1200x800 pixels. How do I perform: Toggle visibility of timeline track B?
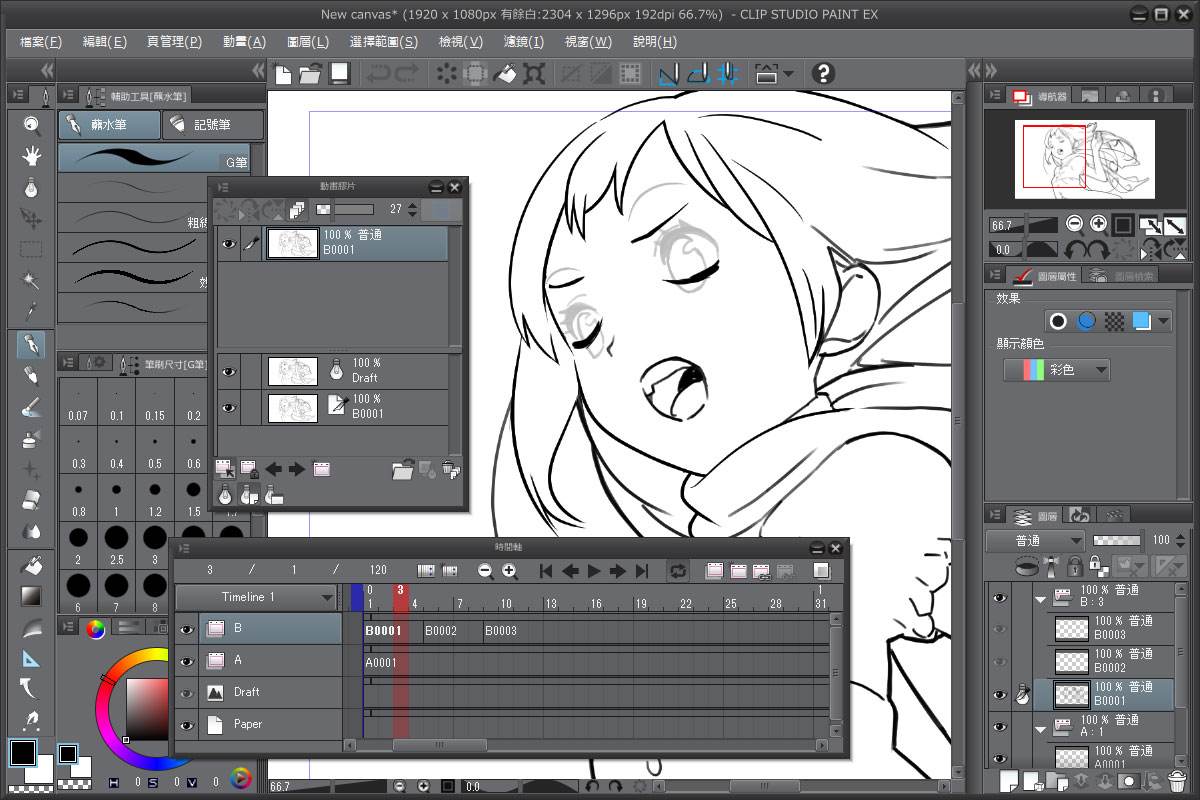[x=186, y=629]
